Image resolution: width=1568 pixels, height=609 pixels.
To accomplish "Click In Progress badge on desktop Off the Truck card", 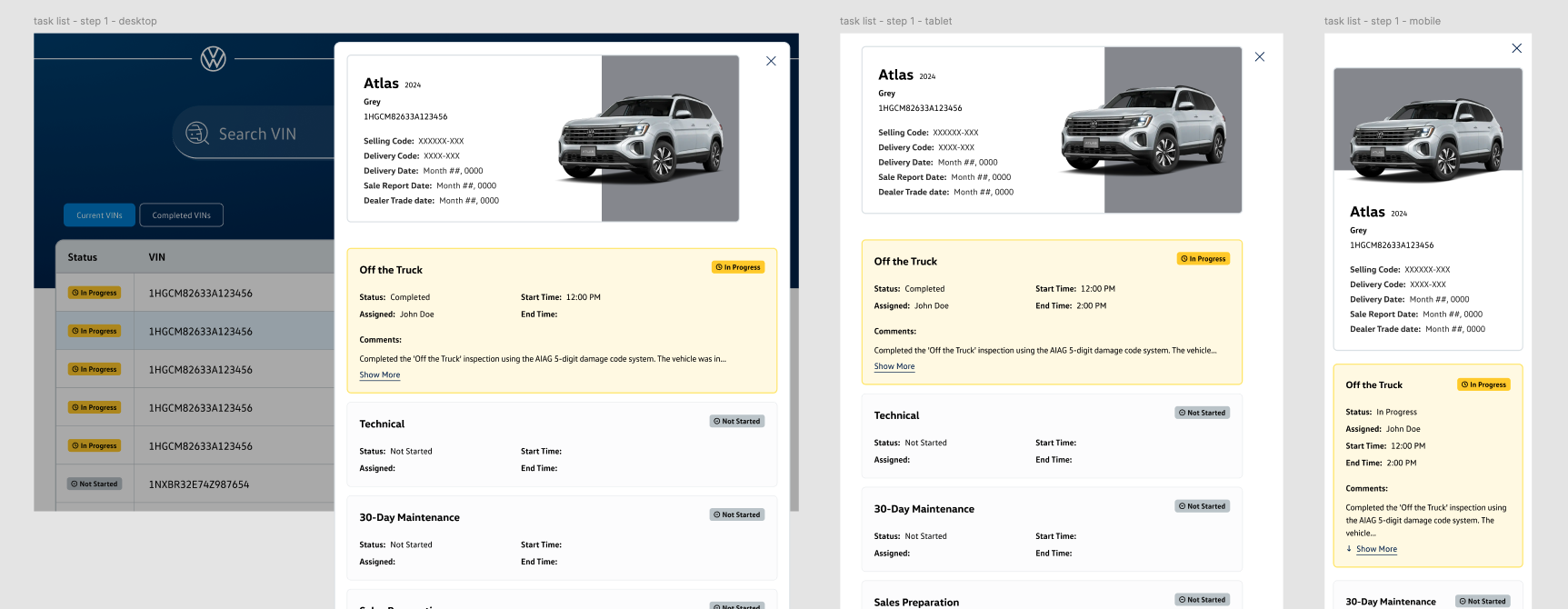I will pyautogui.click(x=738, y=267).
